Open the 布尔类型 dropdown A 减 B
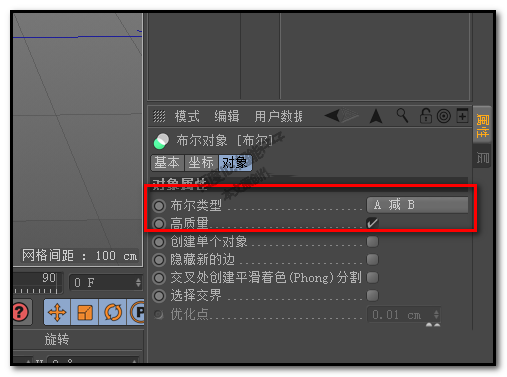Image resolution: width=507 pixels, height=377 pixels. point(417,205)
